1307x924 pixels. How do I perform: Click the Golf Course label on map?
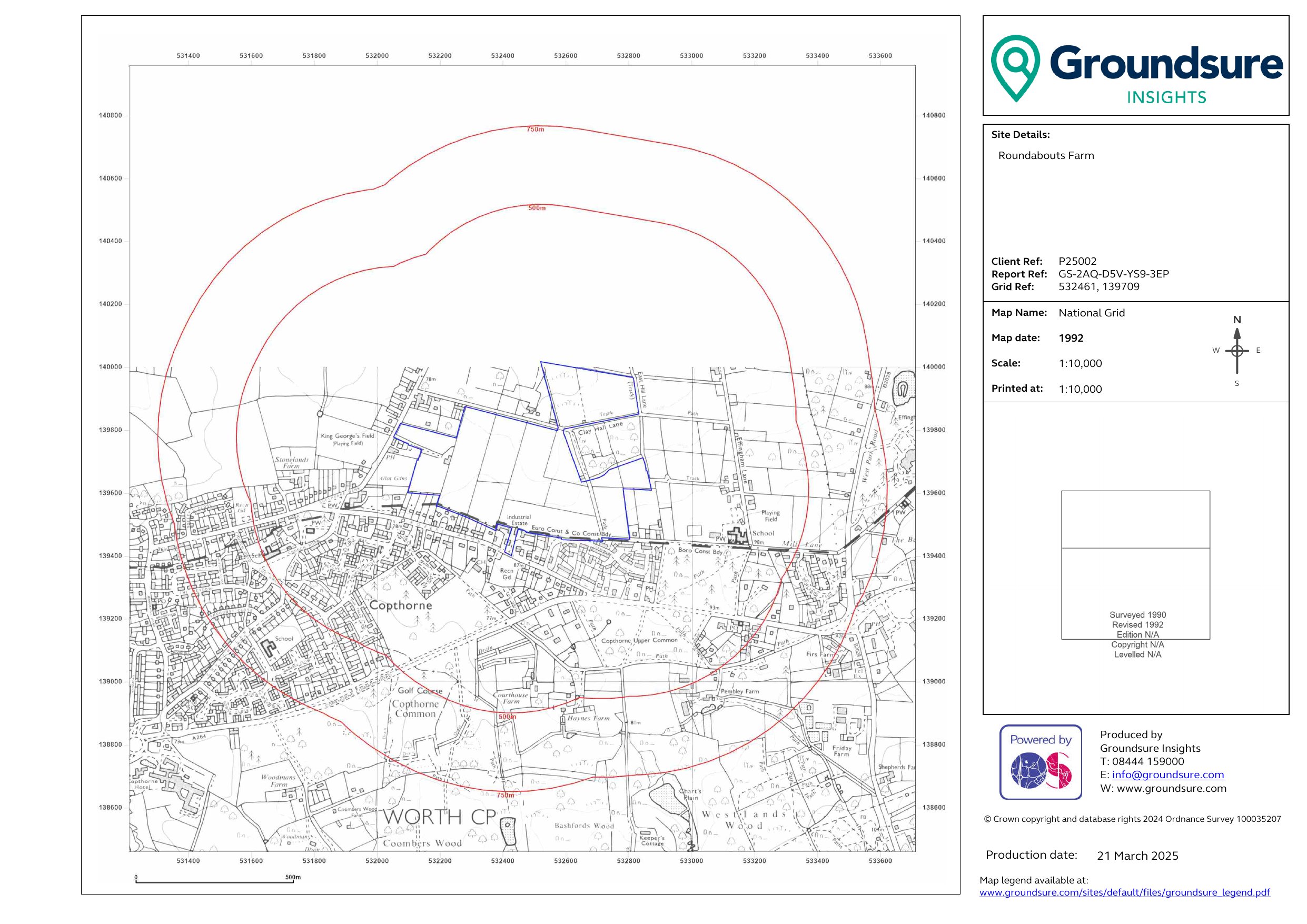[420, 691]
